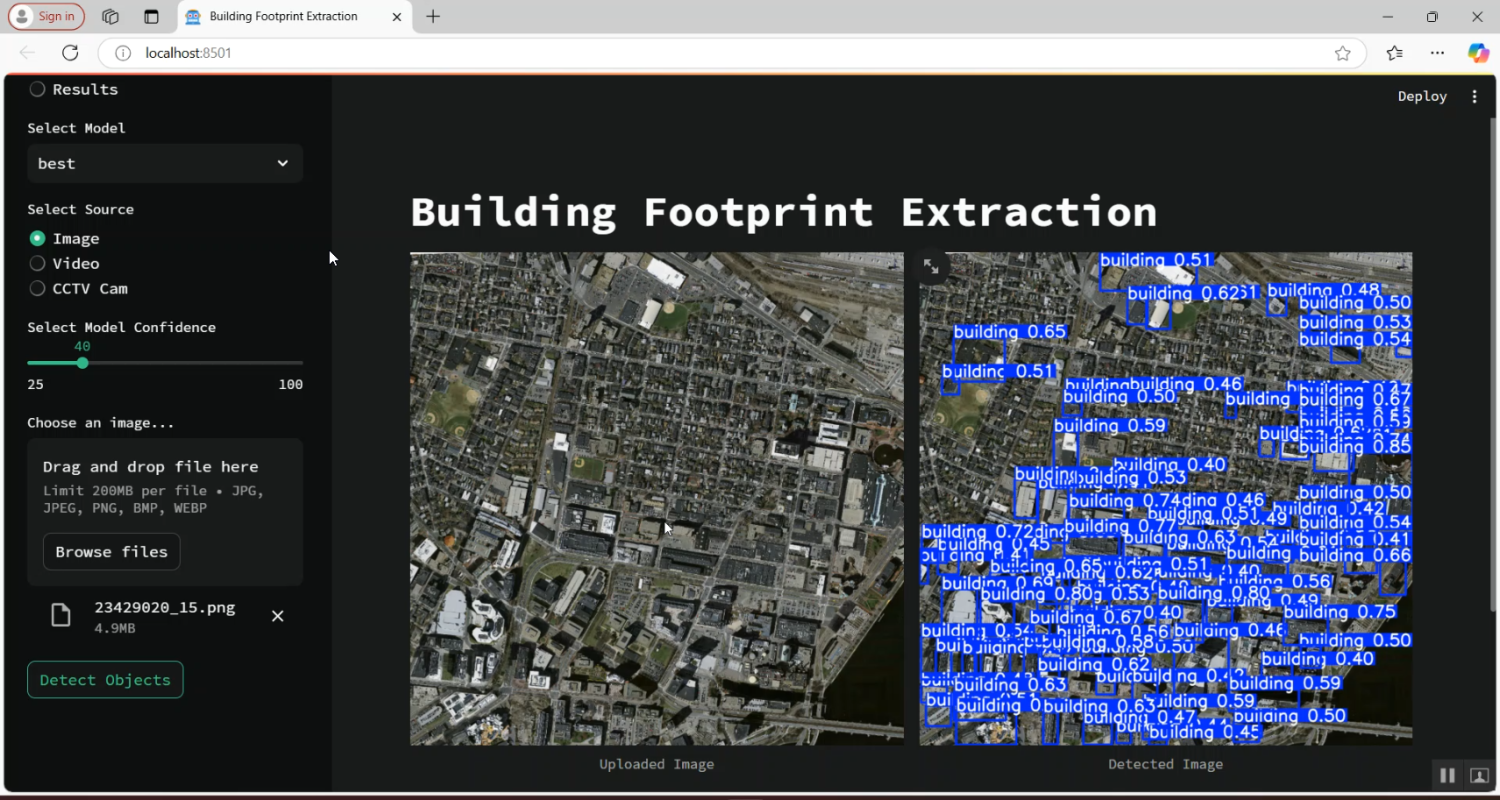Image resolution: width=1500 pixels, height=800 pixels.
Task: Click the model confidence slider handle
Action: [82, 363]
